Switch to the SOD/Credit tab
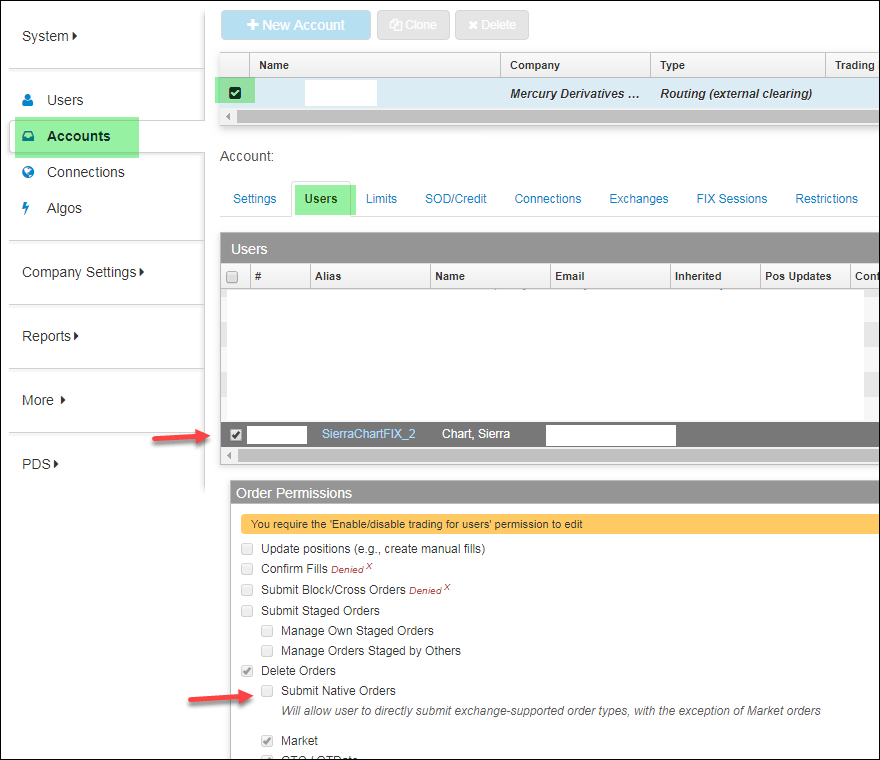 (x=456, y=199)
